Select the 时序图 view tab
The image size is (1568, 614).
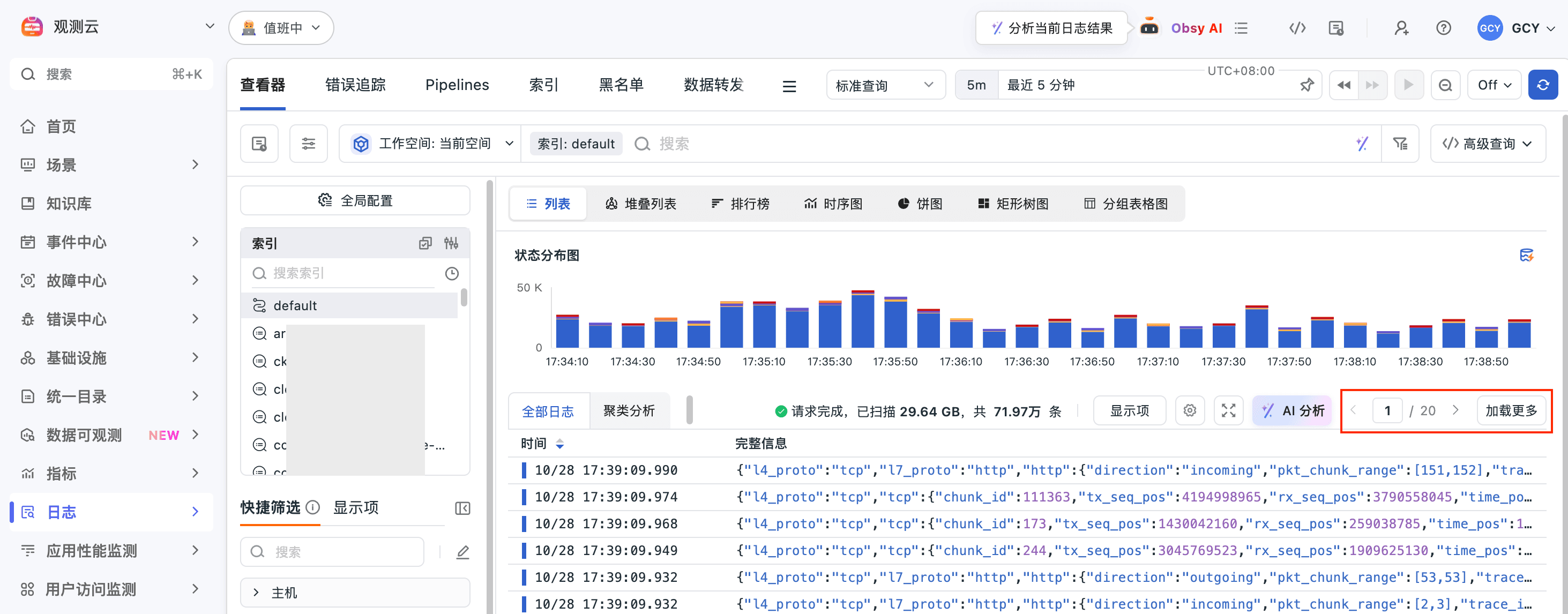[x=833, y=204]
